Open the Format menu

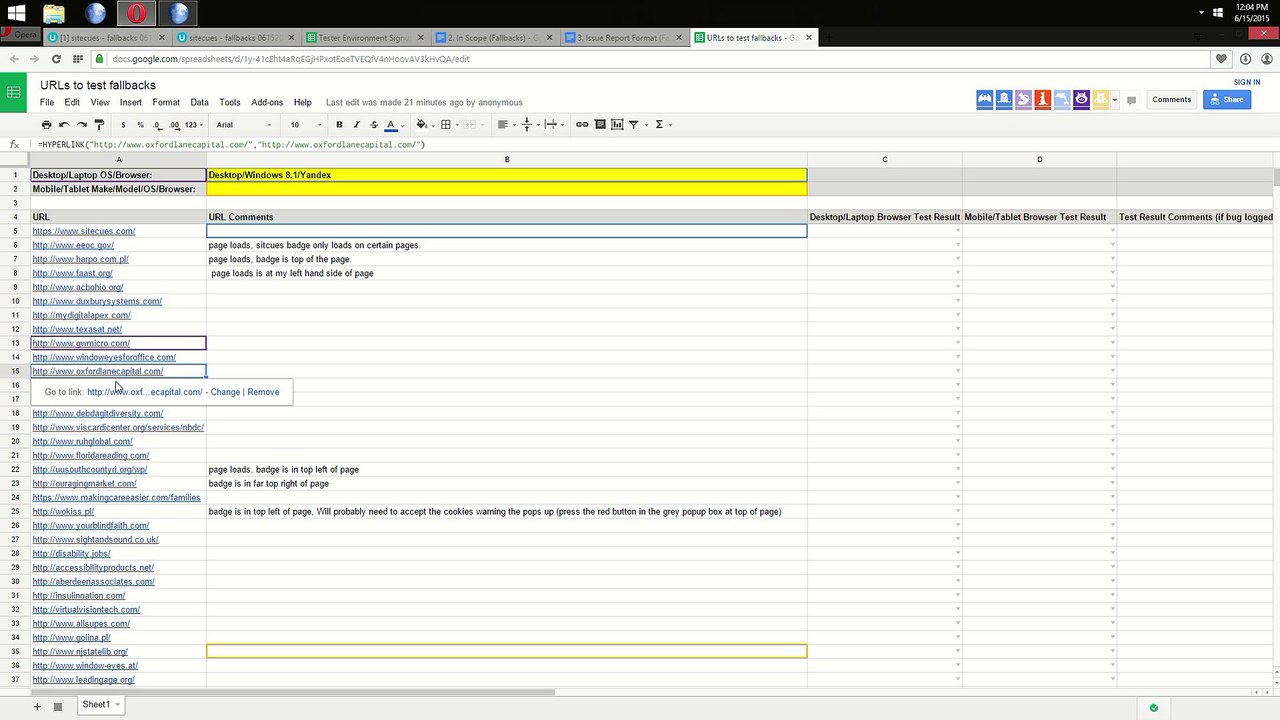coord(166,102)
